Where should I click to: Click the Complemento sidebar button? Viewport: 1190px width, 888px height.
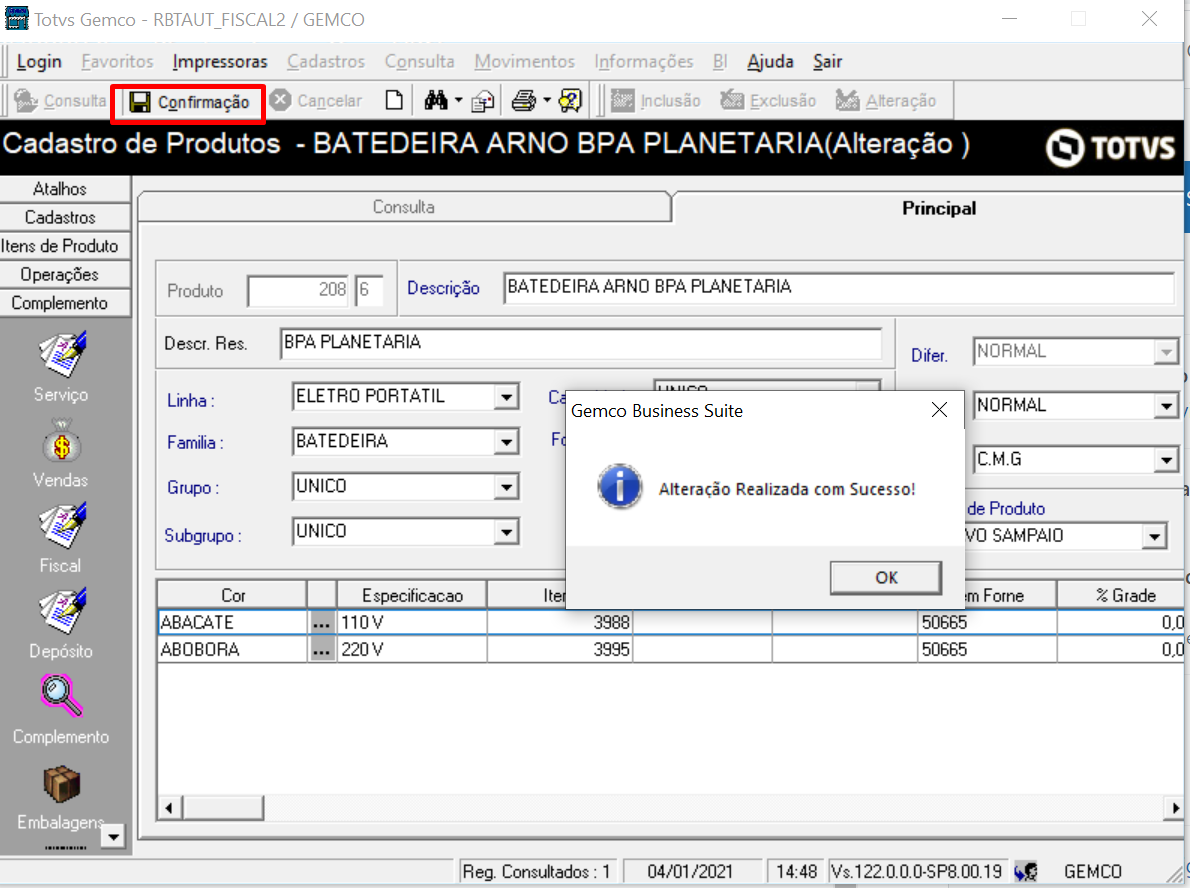pyautogui.click(x=59, y=303)
